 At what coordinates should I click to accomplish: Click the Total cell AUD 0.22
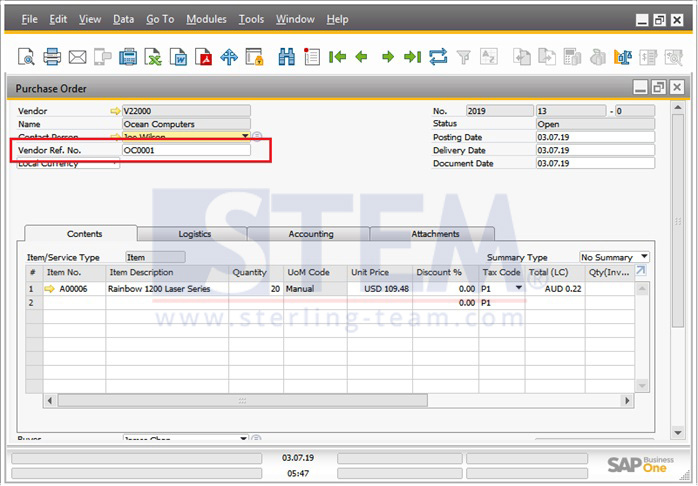555,289
